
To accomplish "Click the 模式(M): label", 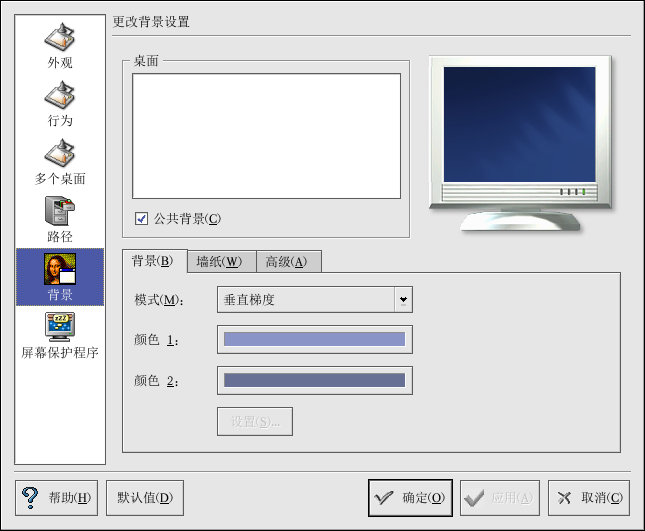I will point(159,300).
